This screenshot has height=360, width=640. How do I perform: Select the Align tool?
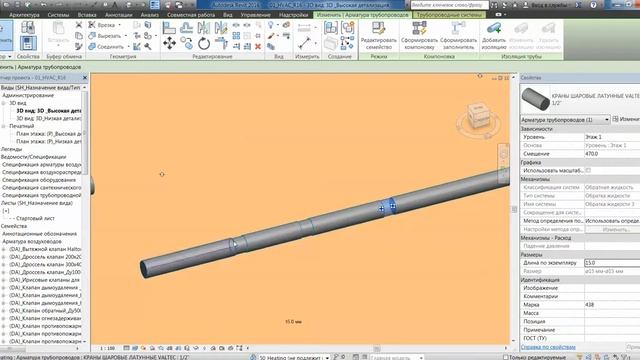(169, 27)
